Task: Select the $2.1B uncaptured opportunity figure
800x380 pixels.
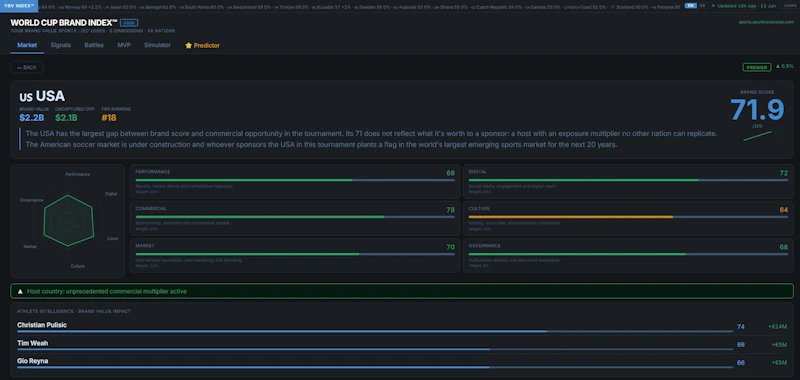Action: pos(66,118)
